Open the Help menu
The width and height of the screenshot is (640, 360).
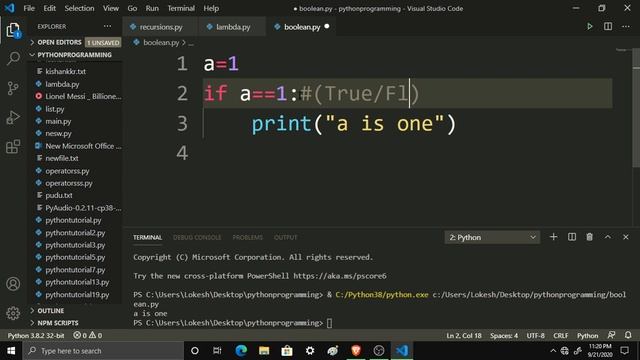pyautogui.click(x=211, y=8)
